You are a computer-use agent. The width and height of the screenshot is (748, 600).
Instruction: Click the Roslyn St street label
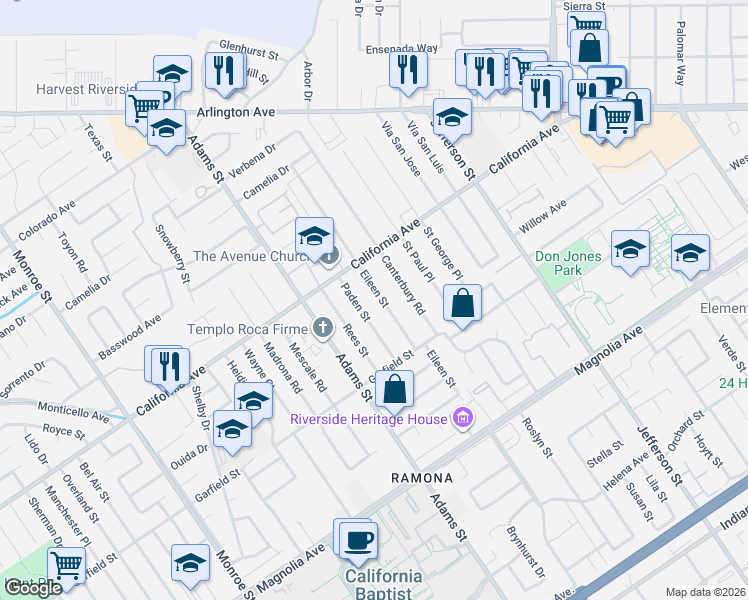537,438
